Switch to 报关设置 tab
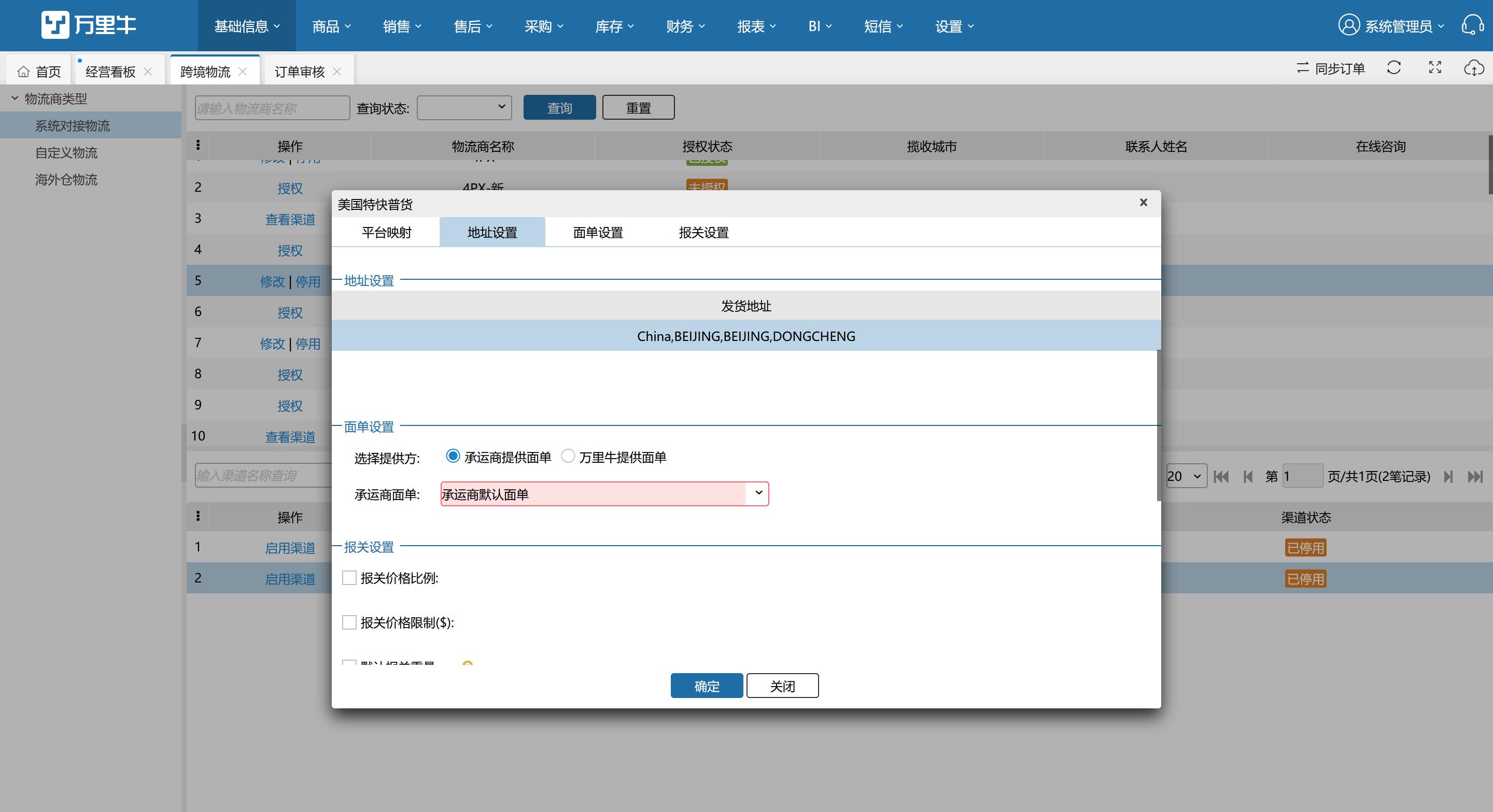 click(703, 232)
